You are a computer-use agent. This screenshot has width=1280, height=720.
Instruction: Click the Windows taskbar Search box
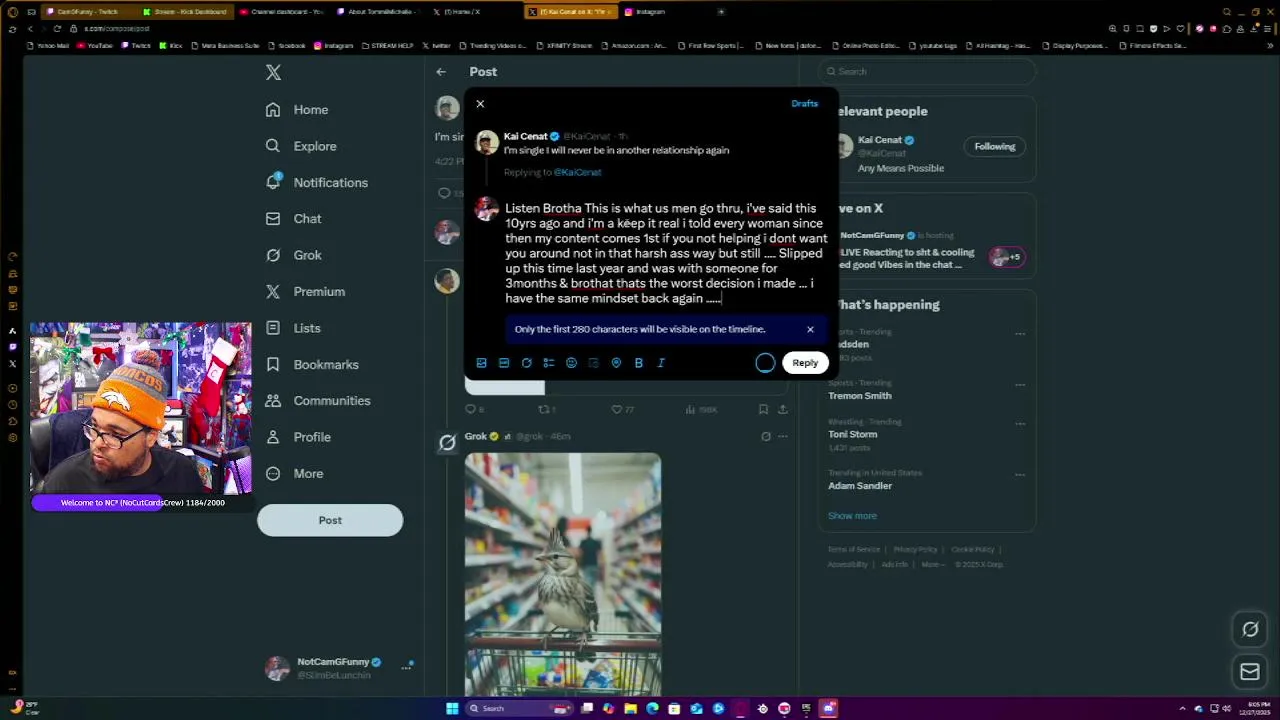519,708
